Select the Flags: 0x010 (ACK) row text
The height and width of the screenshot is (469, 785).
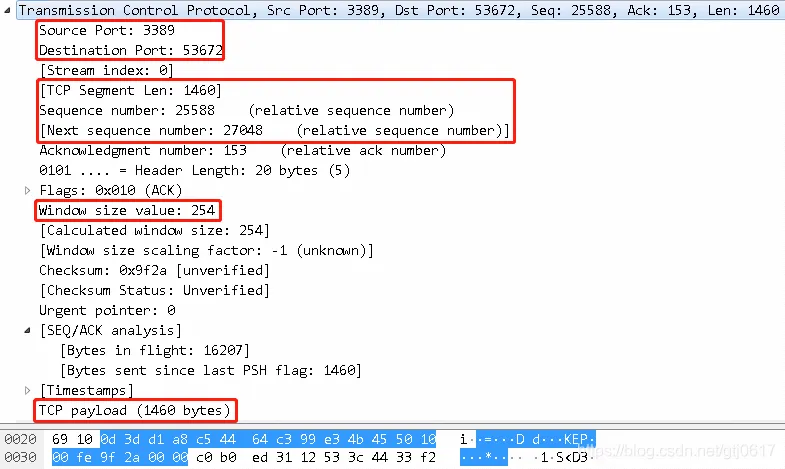pyautogui.click(x=111, y=190)
